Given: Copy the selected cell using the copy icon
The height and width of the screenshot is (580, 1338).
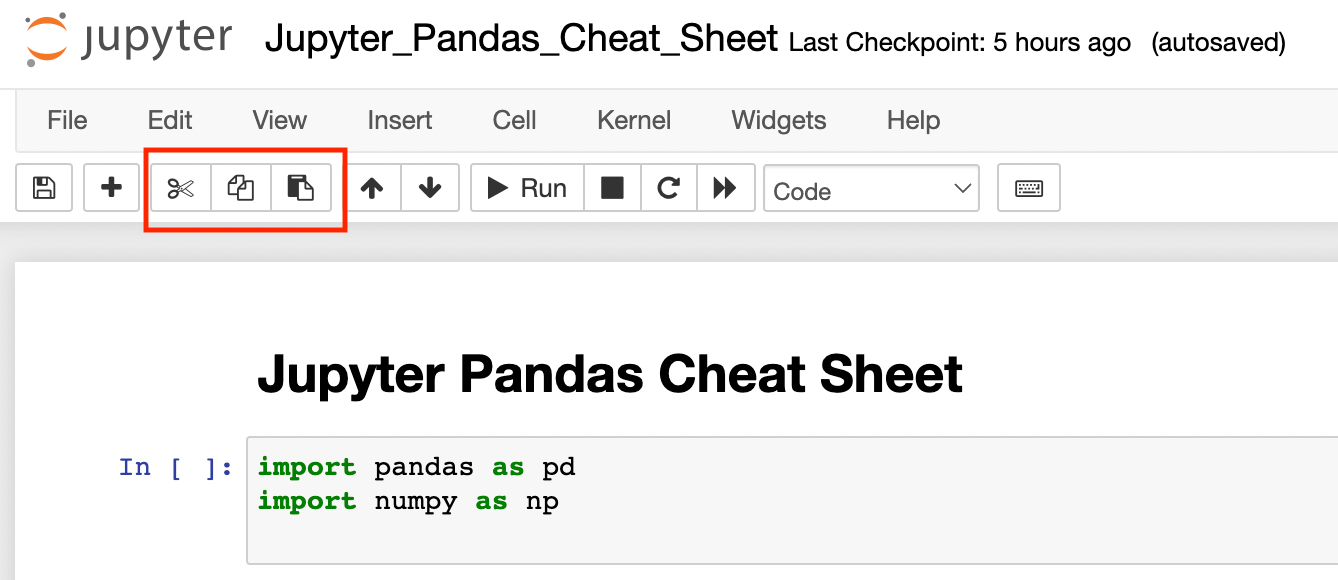Looking at the screenshot, I should (x=241, y=187).
